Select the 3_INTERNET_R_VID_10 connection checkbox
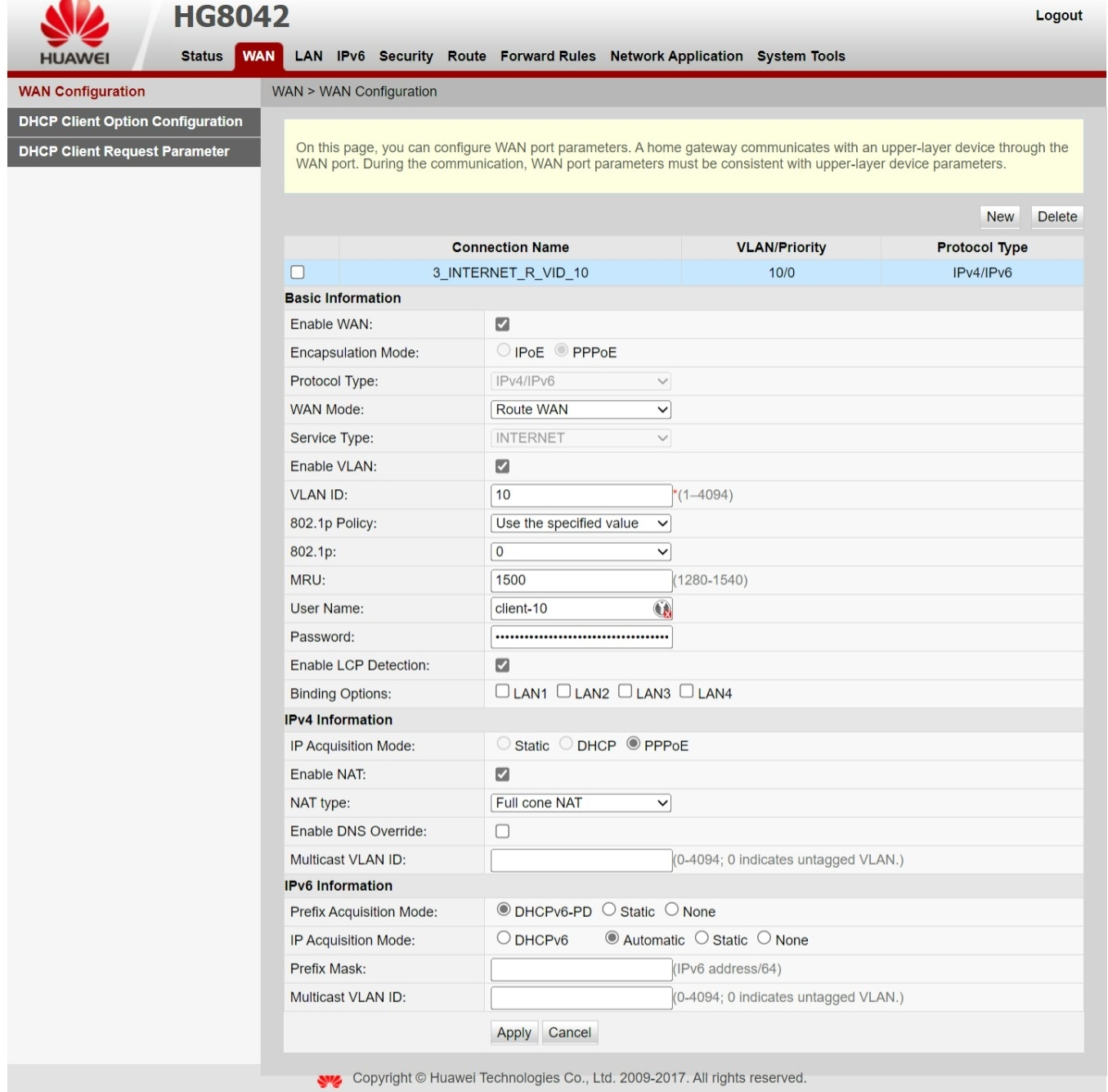 tap(298, 272)
